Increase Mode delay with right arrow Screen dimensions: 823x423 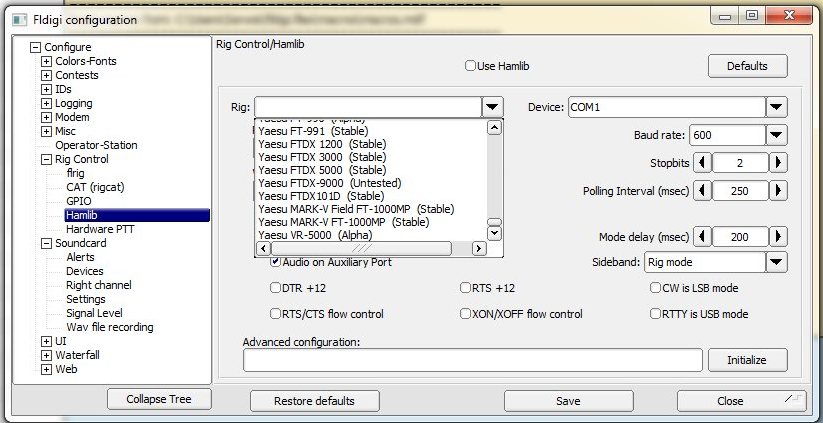pos(778,237)
